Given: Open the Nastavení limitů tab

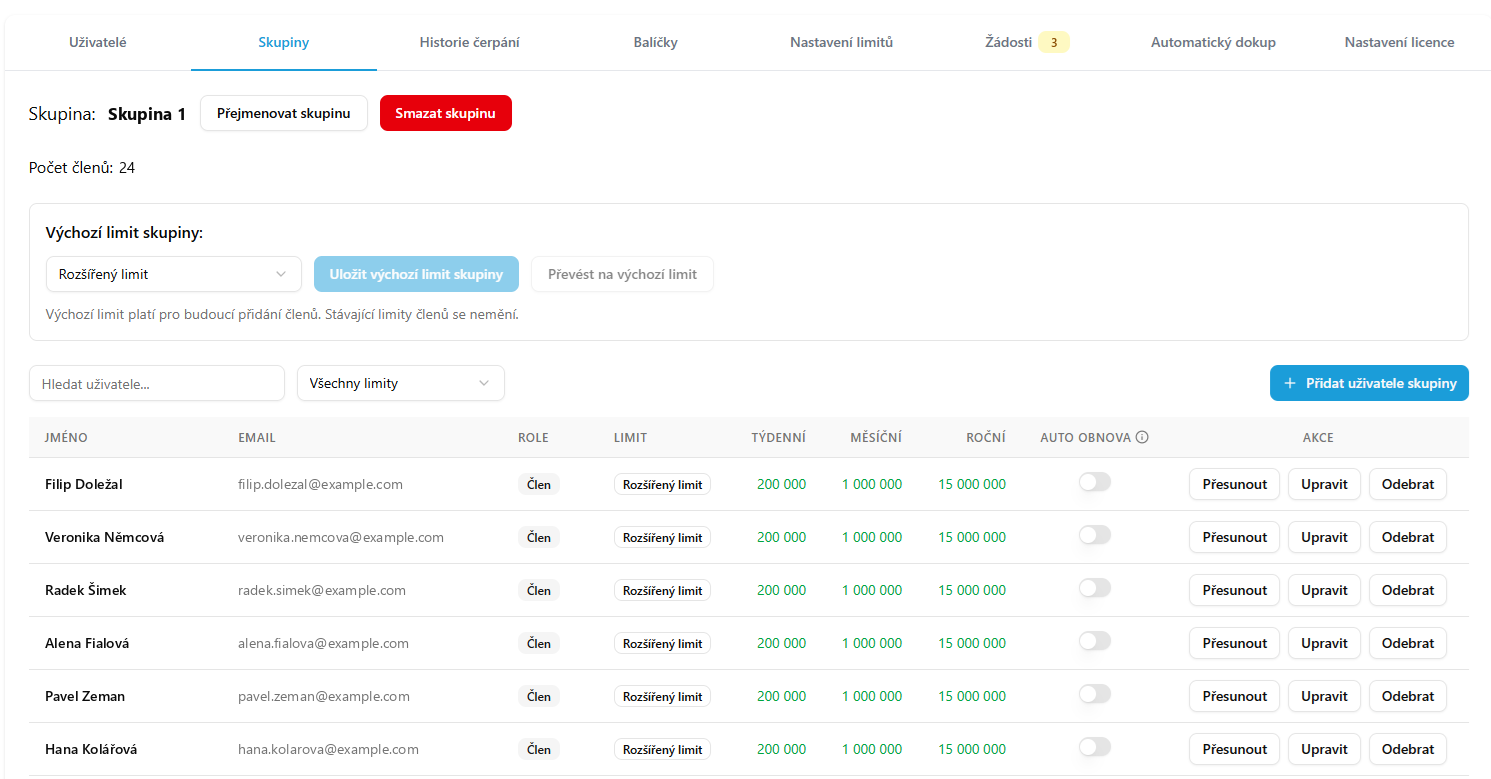Looking at the screenshot, I should (842, 42).
